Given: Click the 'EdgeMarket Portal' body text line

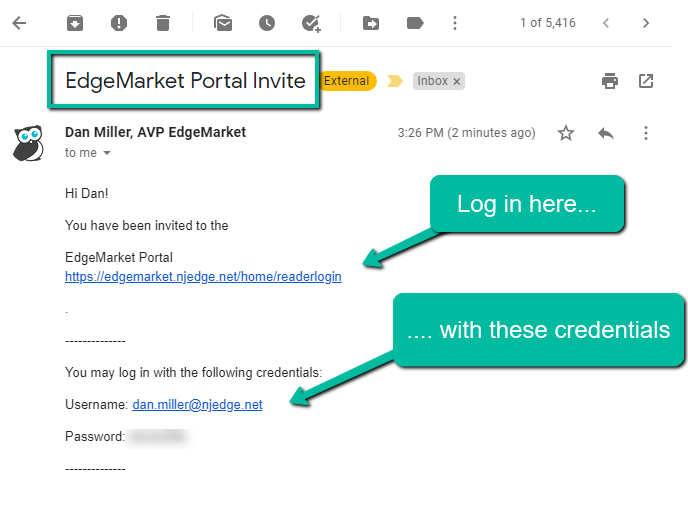Looking at the screenshot, I should [119, 257].
